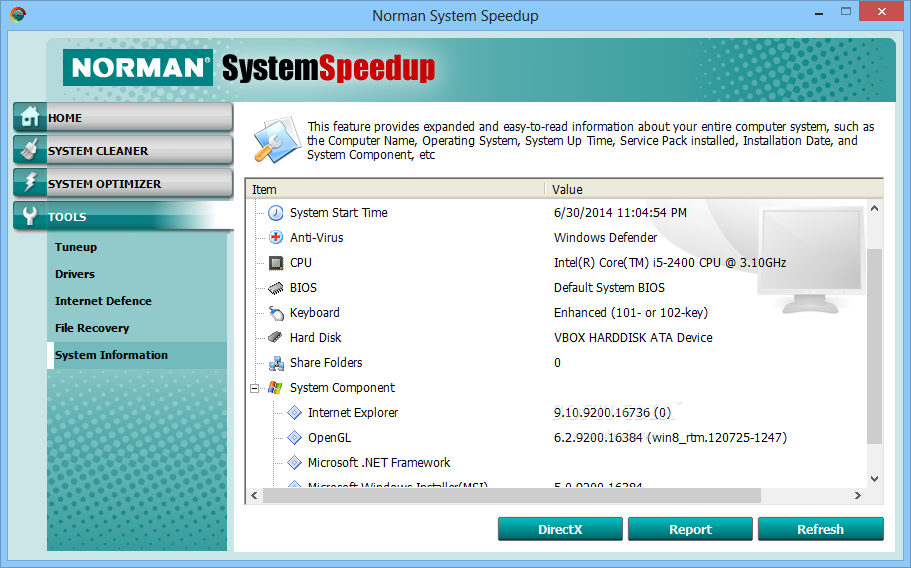Open the SYSTEM CLEANER section
Screen dimensions: 911x568
pyautogui.click(x=123, y=150)
